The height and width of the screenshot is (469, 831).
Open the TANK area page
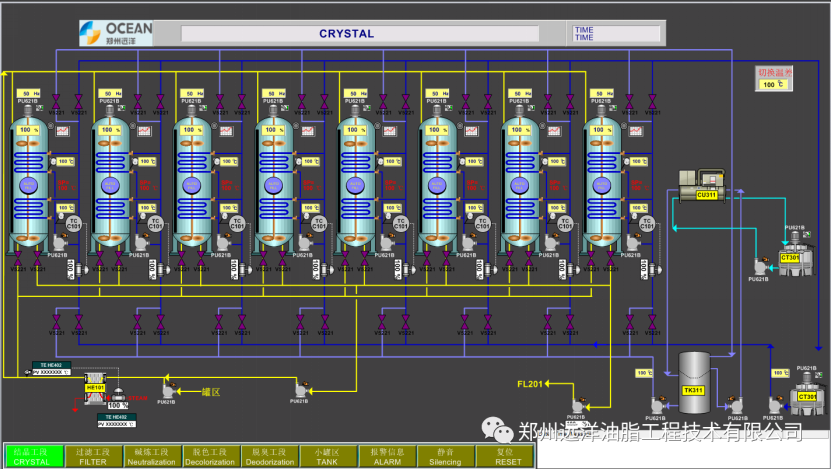click(x=327, y=457)
